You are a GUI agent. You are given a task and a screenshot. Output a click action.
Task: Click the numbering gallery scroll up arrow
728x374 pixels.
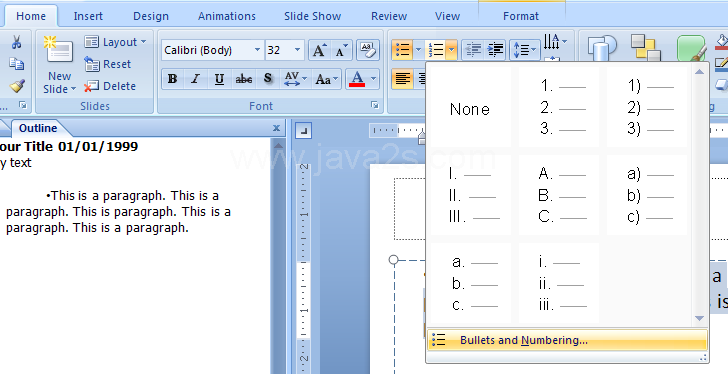[699, 72]
